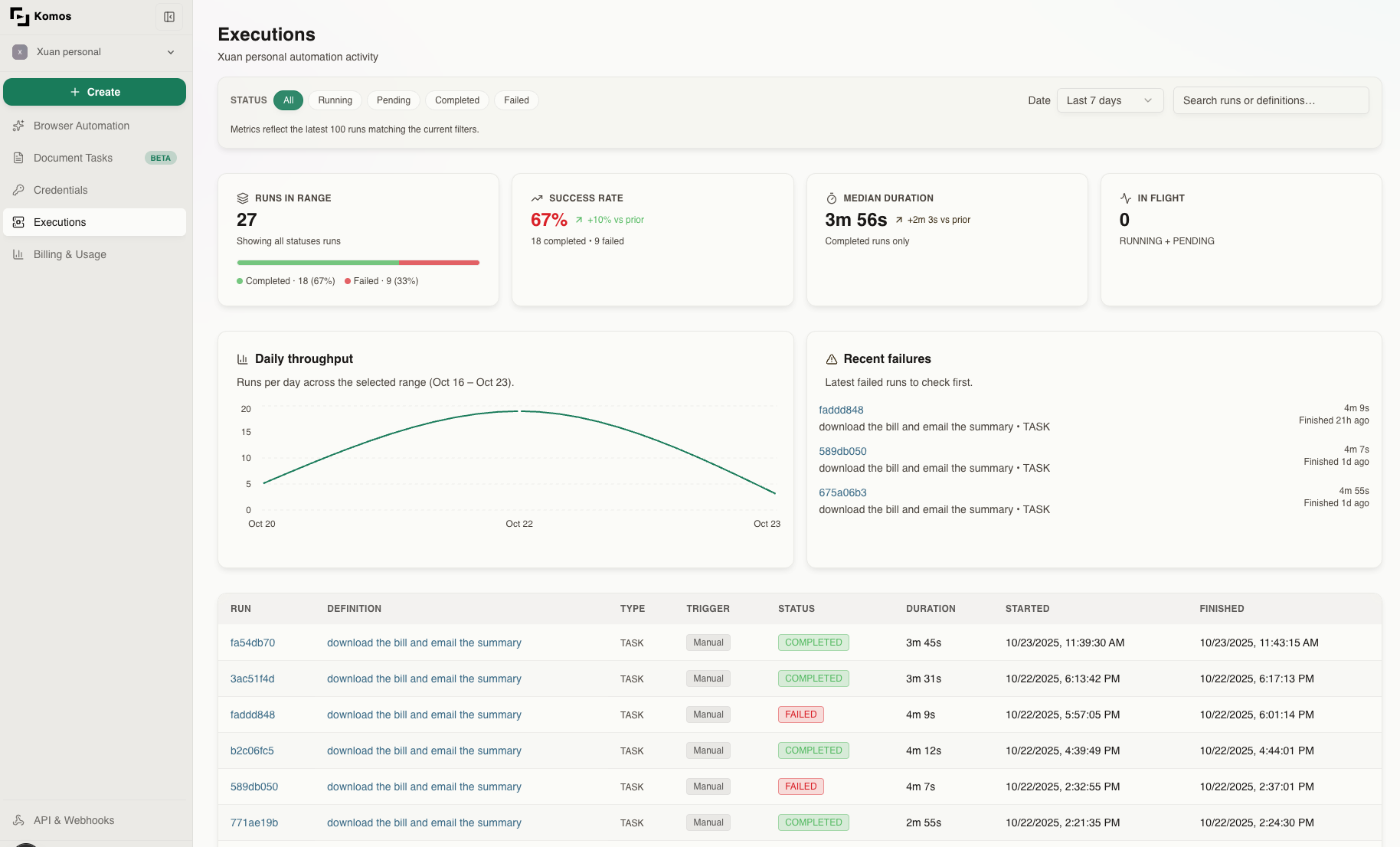Toggle the Running status filter

[x=335, y=100]
